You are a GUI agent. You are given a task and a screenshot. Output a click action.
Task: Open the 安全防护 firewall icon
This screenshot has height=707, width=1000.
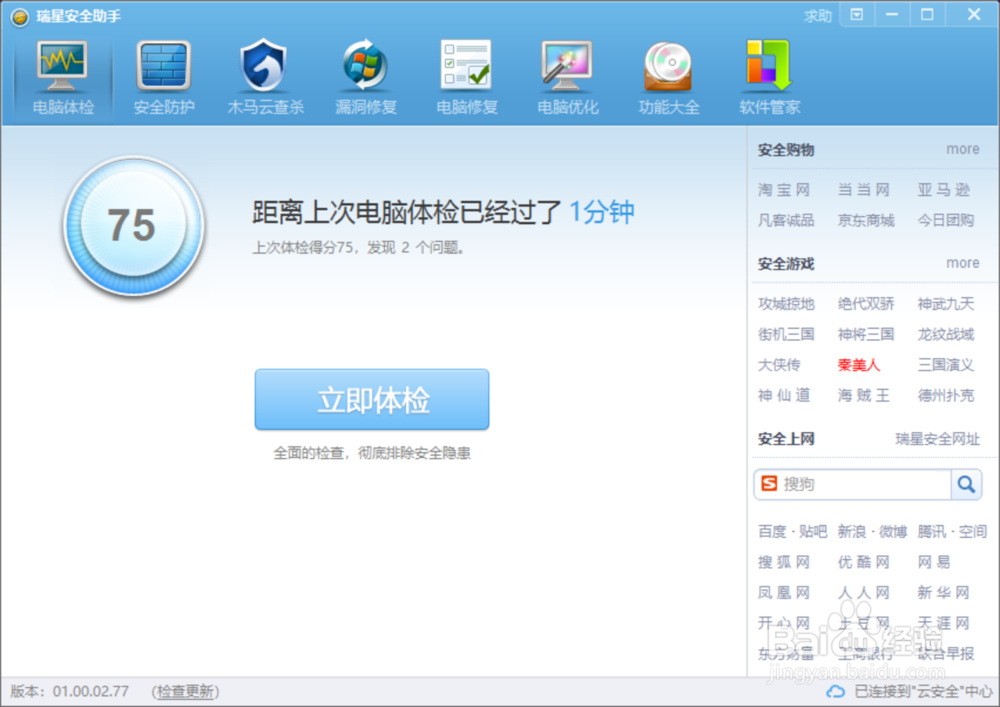tap(164, 66)
